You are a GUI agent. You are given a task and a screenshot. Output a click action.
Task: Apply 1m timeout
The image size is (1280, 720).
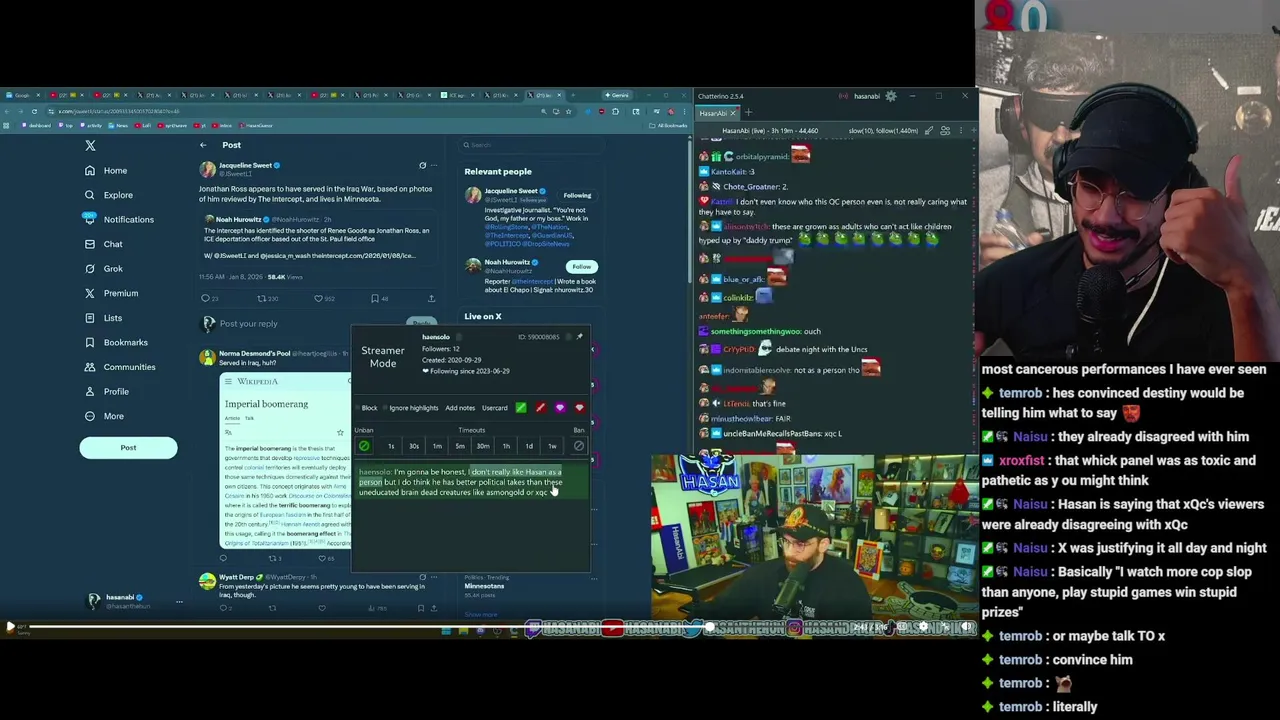tap(437, 446)
